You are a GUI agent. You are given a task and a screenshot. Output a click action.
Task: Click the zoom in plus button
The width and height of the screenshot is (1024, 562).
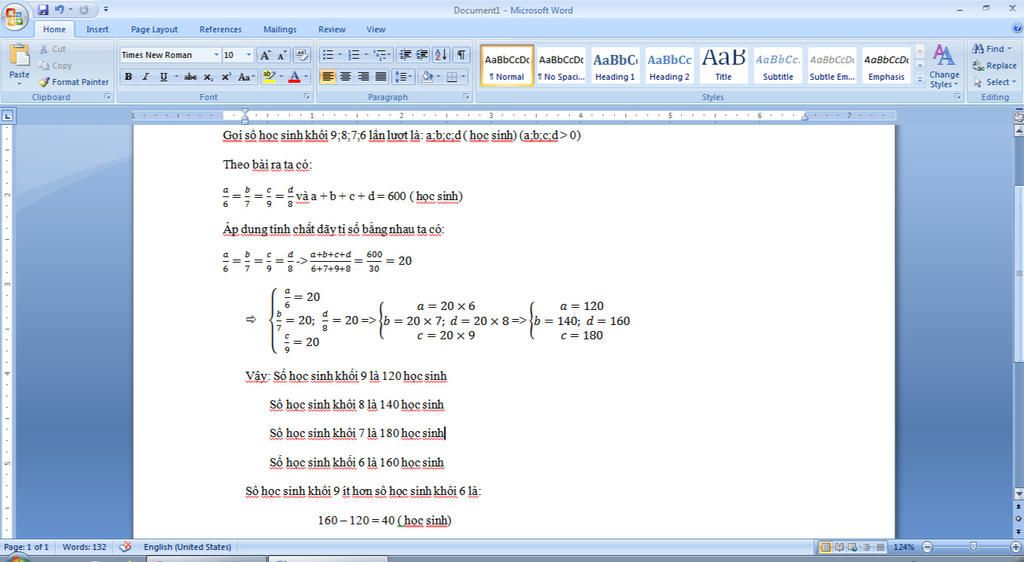1016,547
